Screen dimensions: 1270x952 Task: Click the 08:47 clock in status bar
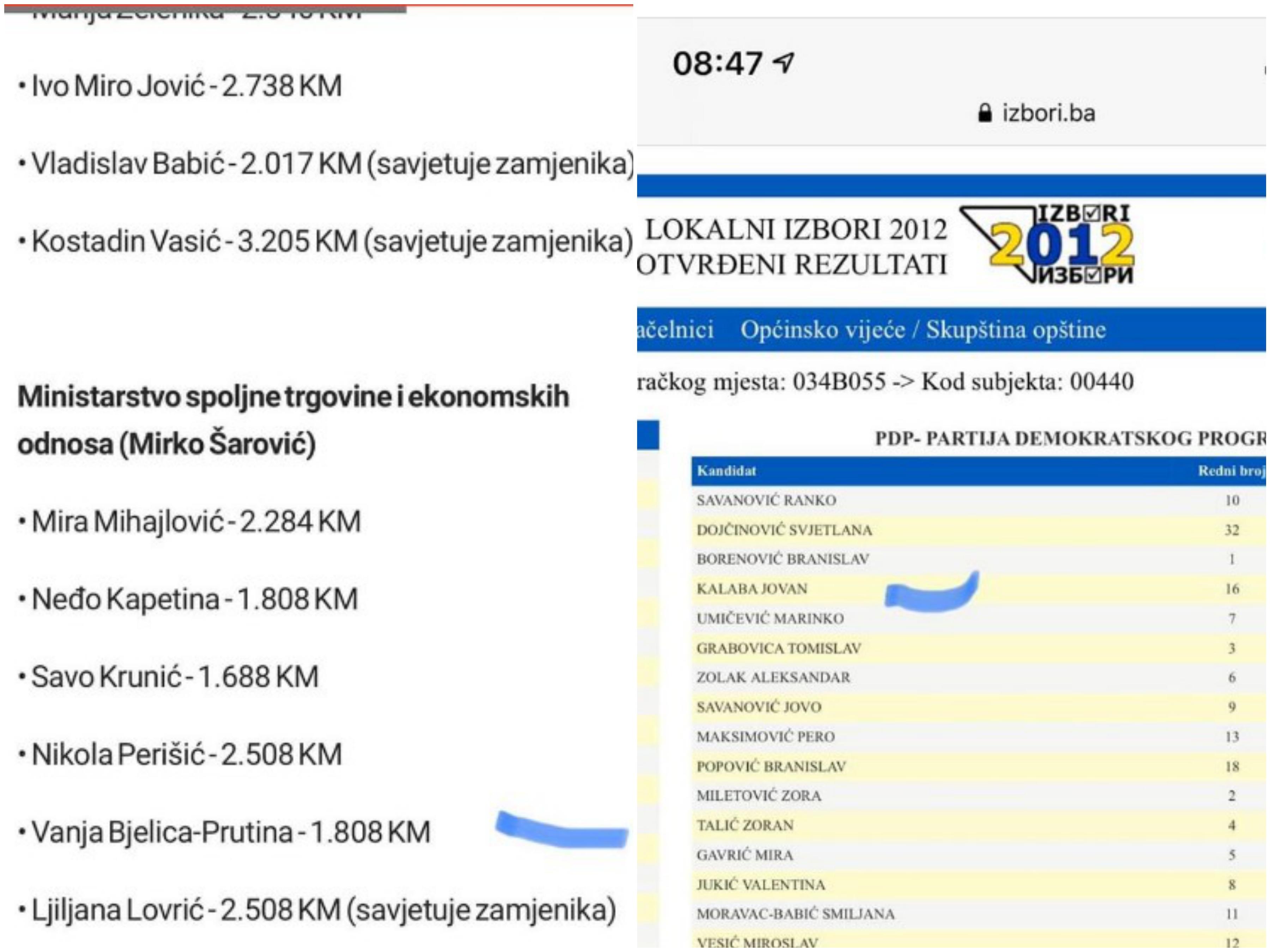[717, 63]
